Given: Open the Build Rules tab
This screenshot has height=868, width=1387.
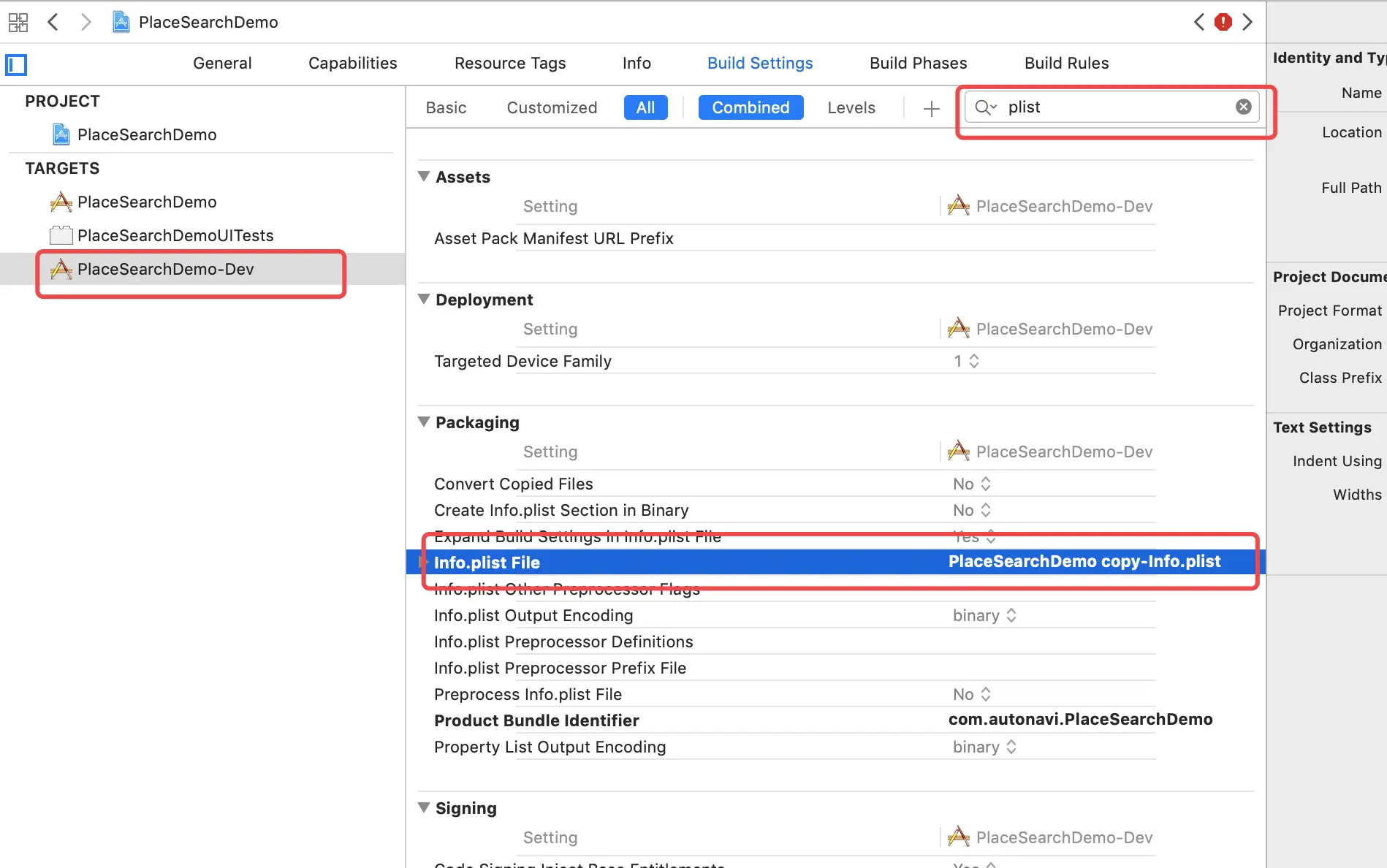Looking at the screenshot, I should click(1066, 64).
